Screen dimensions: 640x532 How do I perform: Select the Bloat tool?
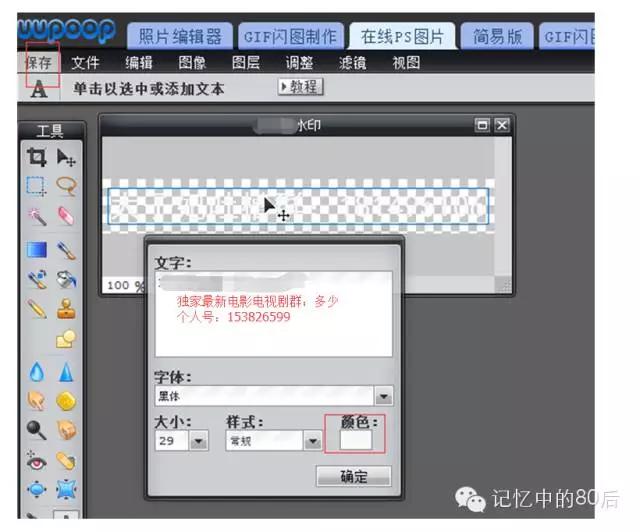coord(37,489)
